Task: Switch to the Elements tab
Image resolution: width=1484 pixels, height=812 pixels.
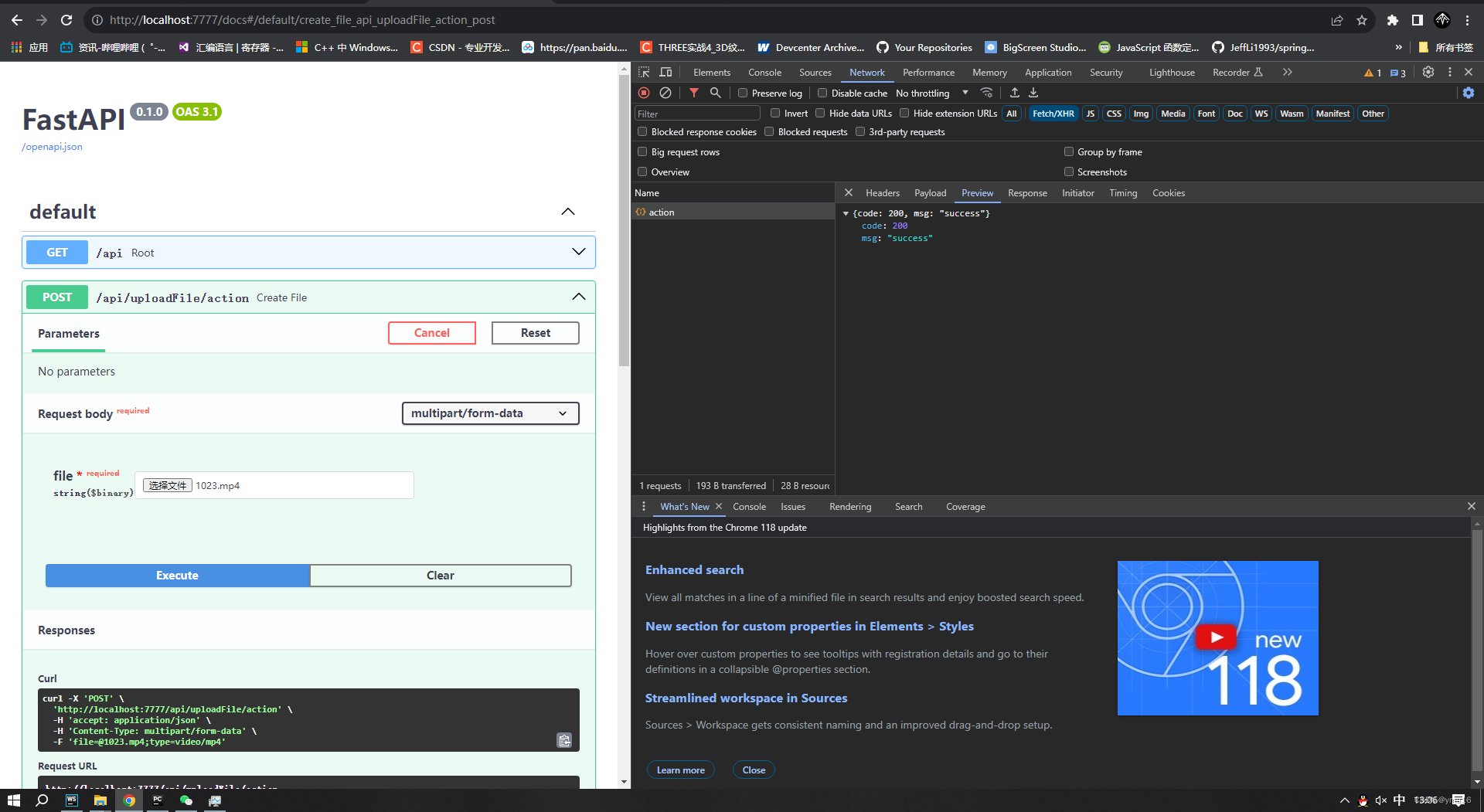Action: point(712,72)
